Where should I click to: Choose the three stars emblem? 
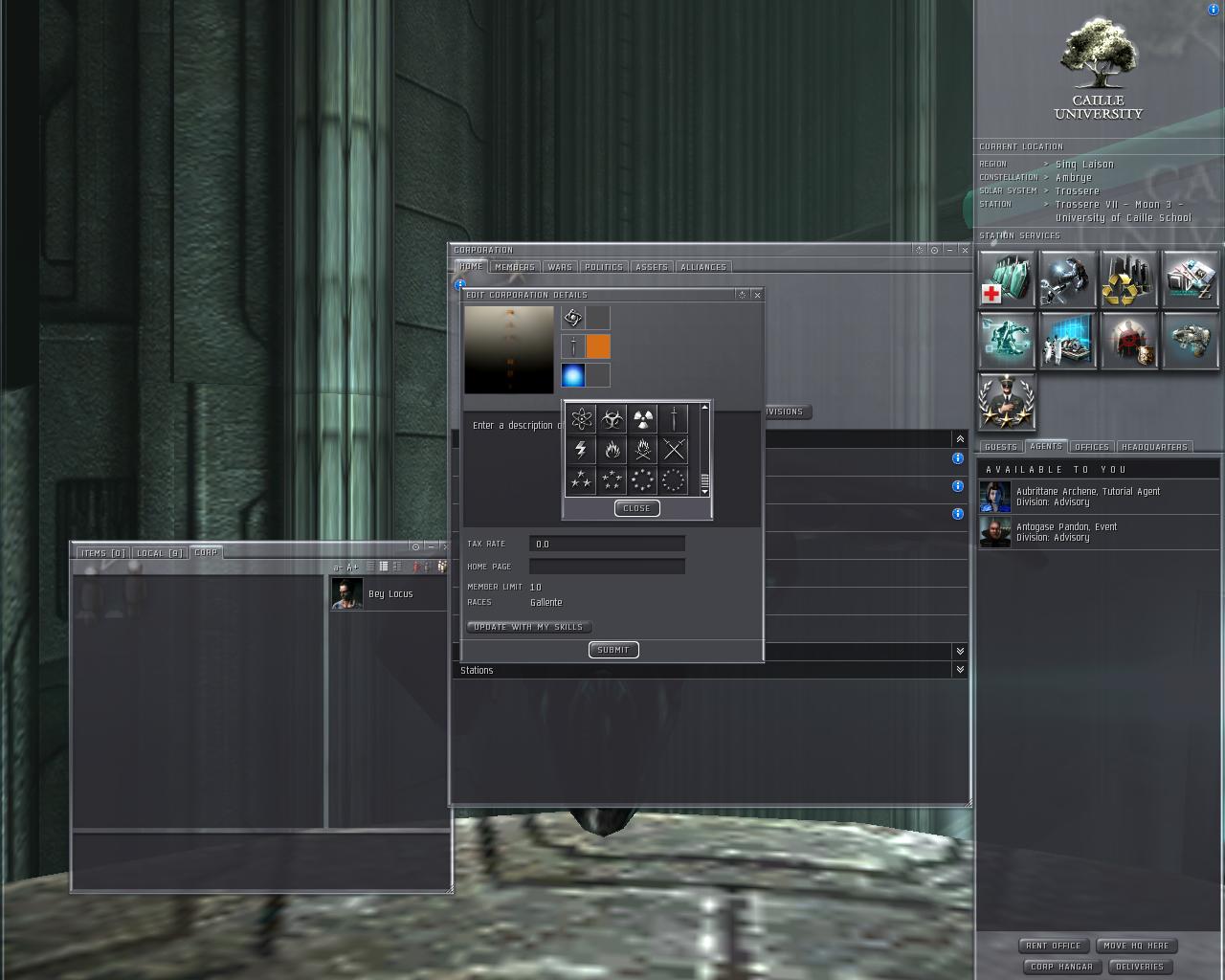[x=581, y=479]
